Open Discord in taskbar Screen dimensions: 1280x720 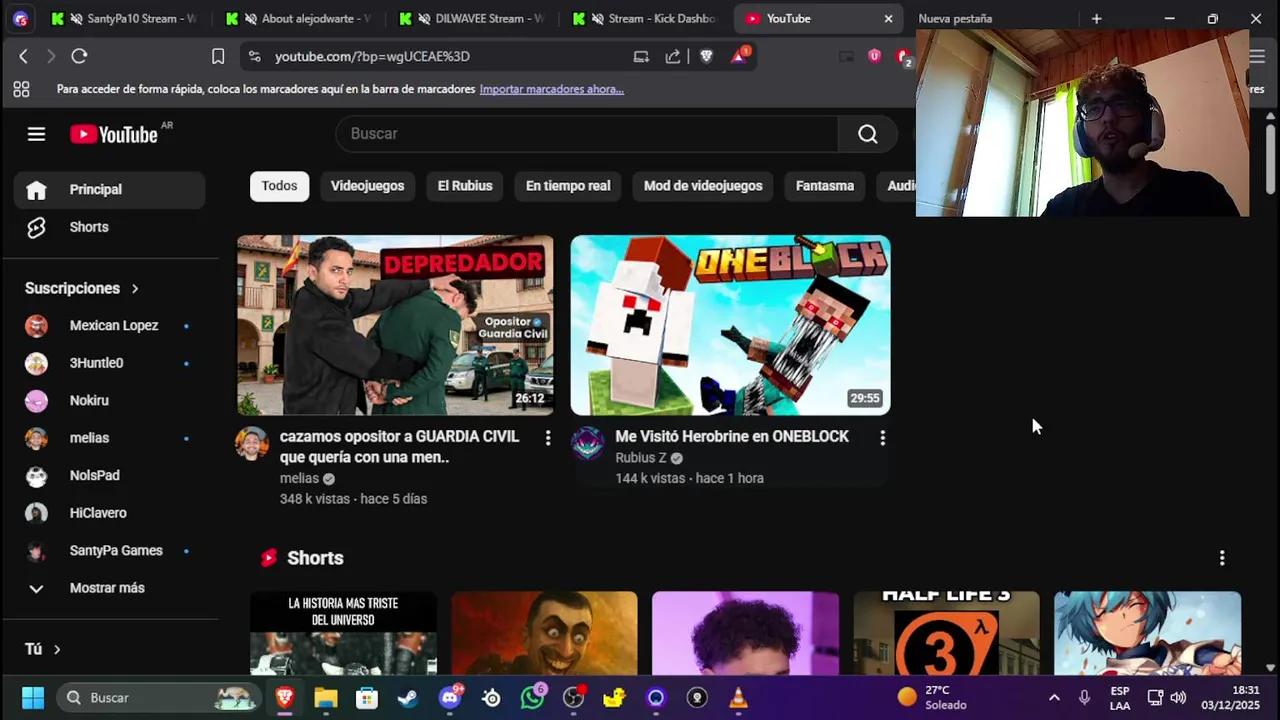pyautogui.click(x=450, y=698)
